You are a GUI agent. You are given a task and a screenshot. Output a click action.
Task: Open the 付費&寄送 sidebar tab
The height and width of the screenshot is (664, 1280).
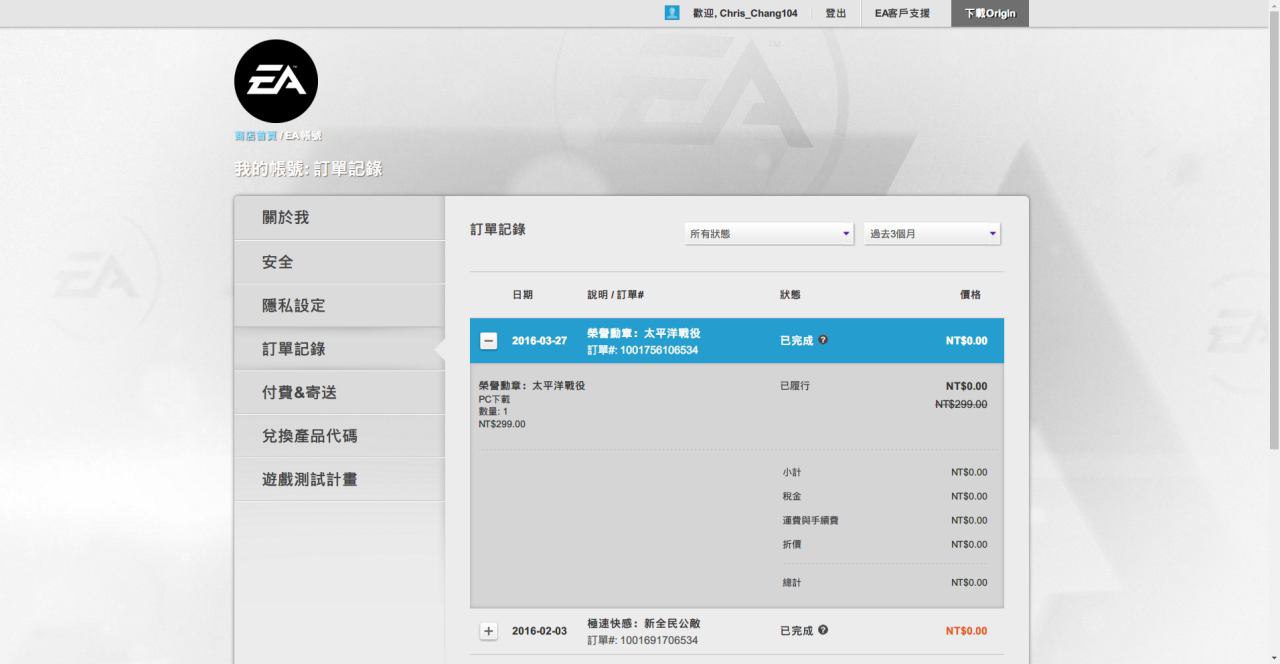(x=339, y=392)
